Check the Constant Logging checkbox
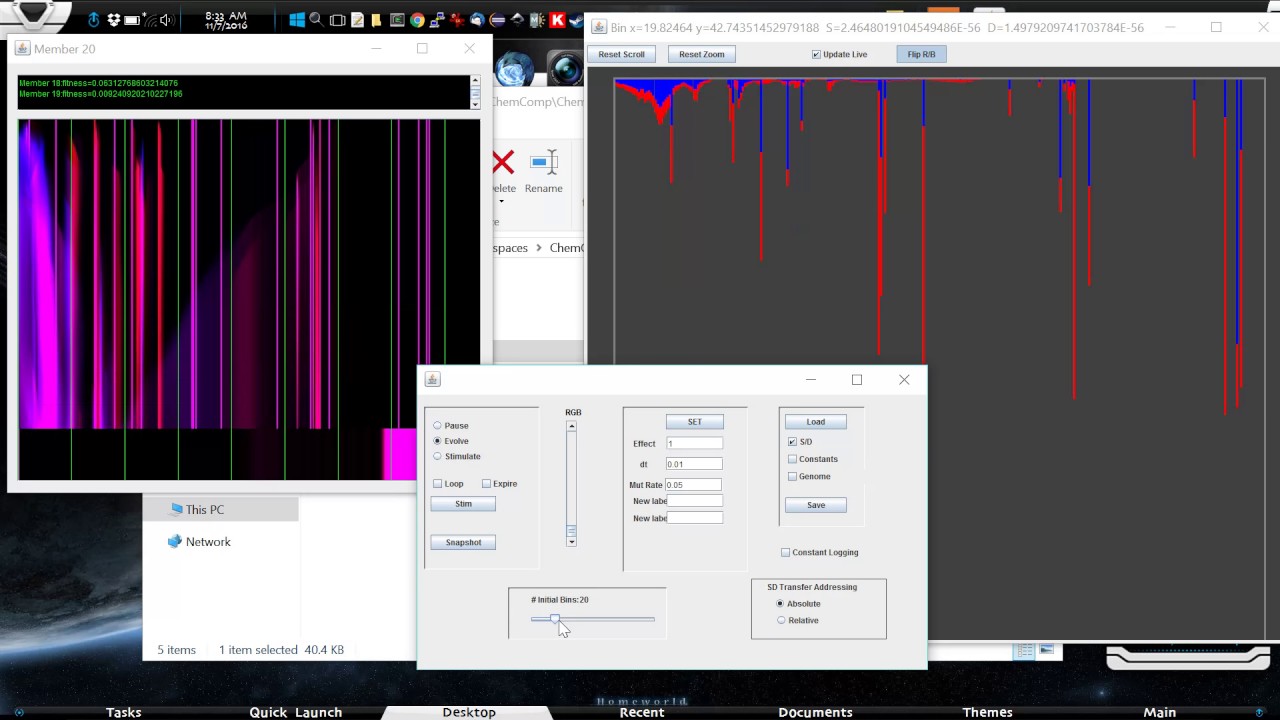This screenshot has width=1280, height=720. click(785, 552)
